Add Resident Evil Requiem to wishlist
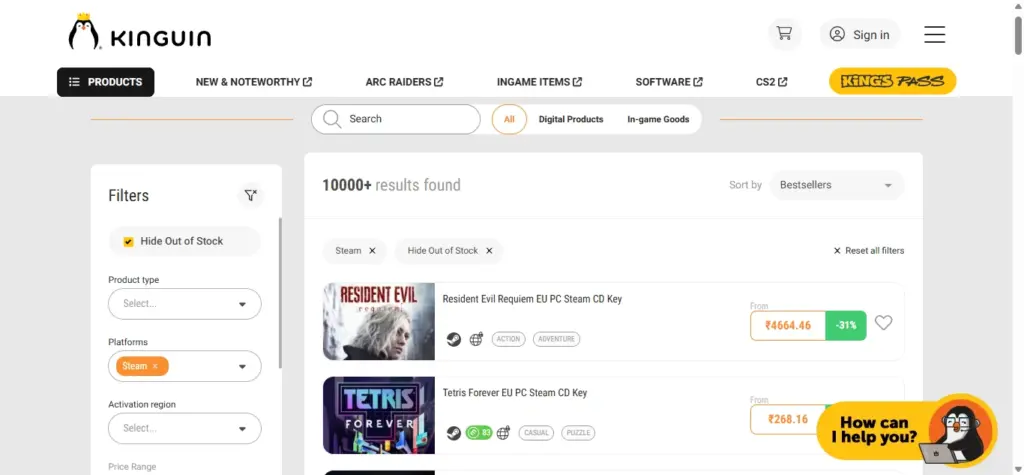This screenshot has height=475, width=1024. tap(883, 323)
